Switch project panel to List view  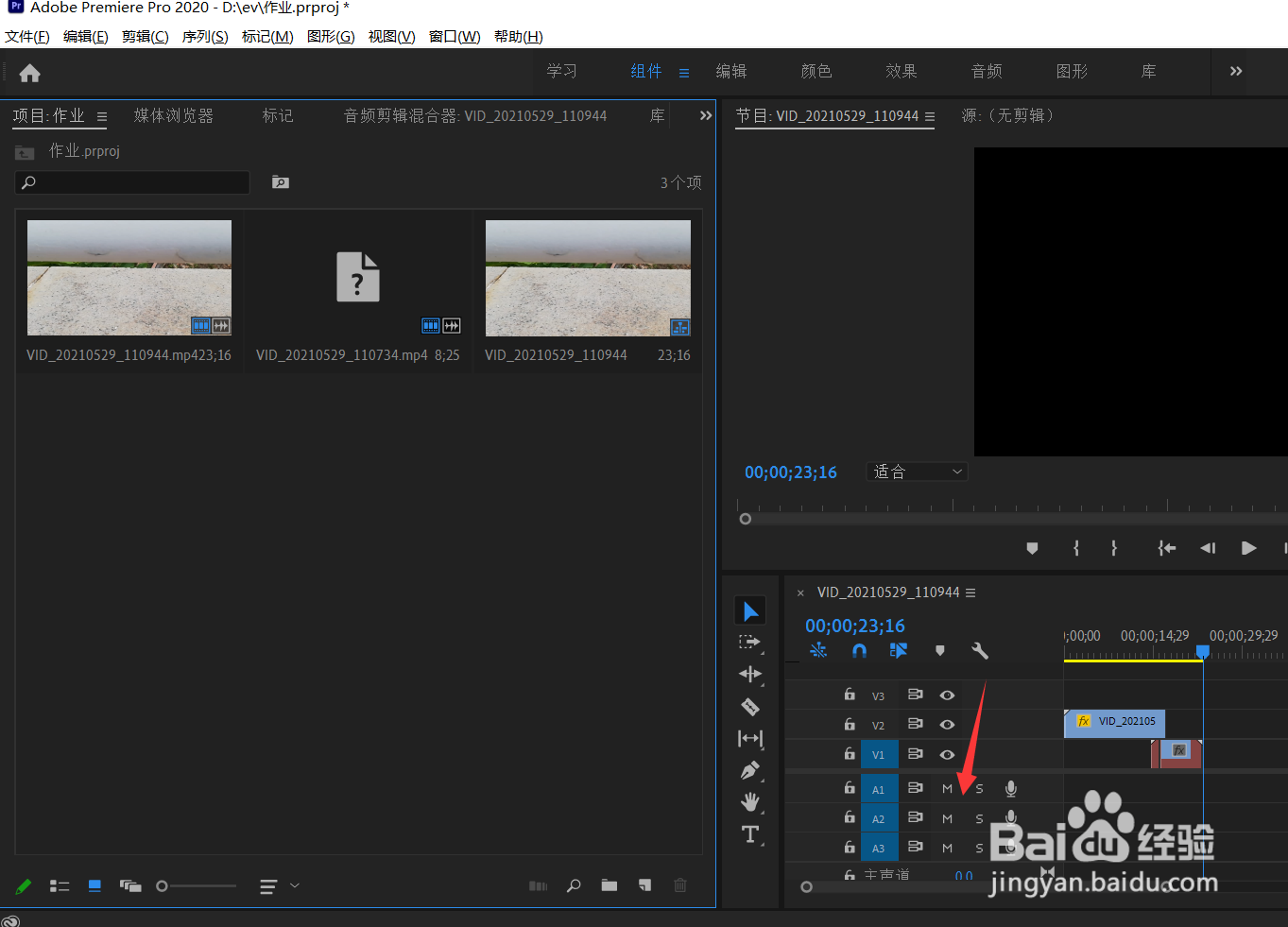click(x=60, y=885)
